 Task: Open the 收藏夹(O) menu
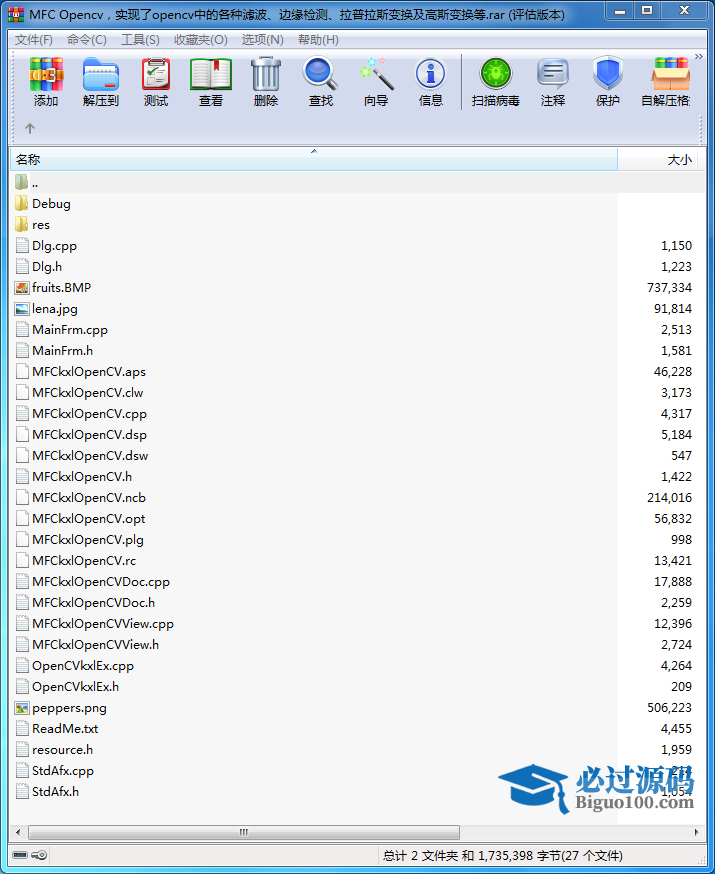(201, 40)
